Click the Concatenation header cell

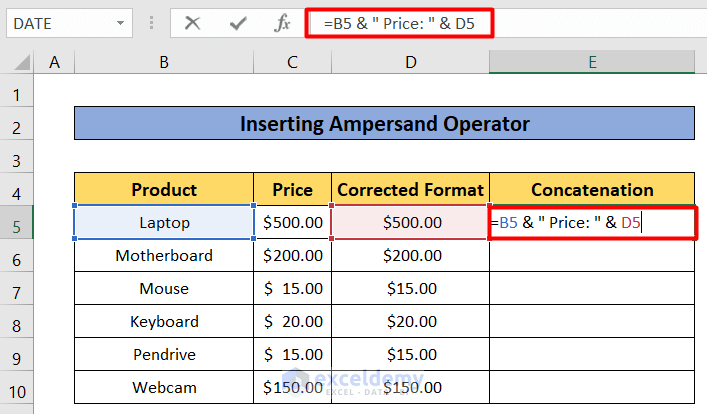592,189
